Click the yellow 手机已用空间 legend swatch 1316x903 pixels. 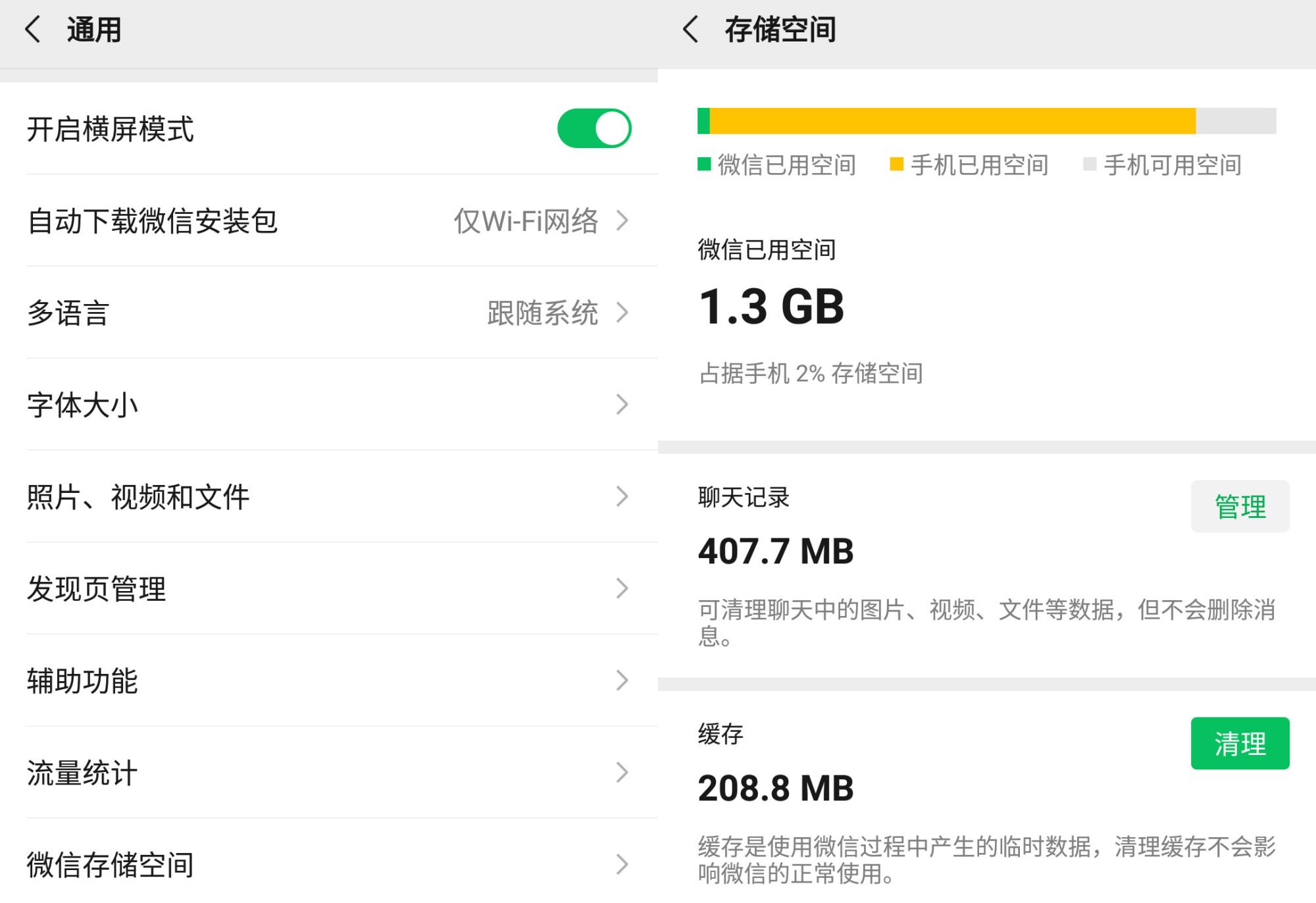pyautogui.click(x=897, y=164)
